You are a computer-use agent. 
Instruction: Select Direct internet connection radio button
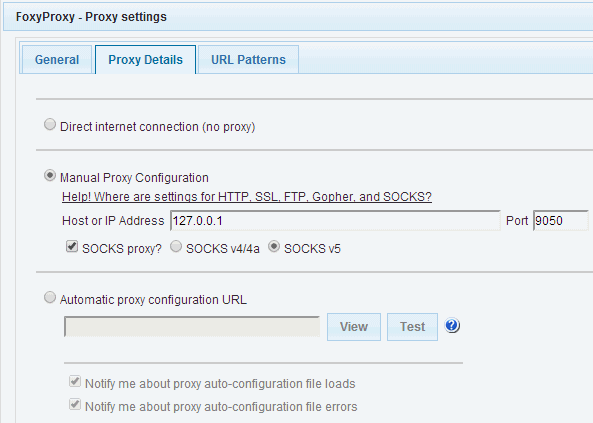click(50, 124)
